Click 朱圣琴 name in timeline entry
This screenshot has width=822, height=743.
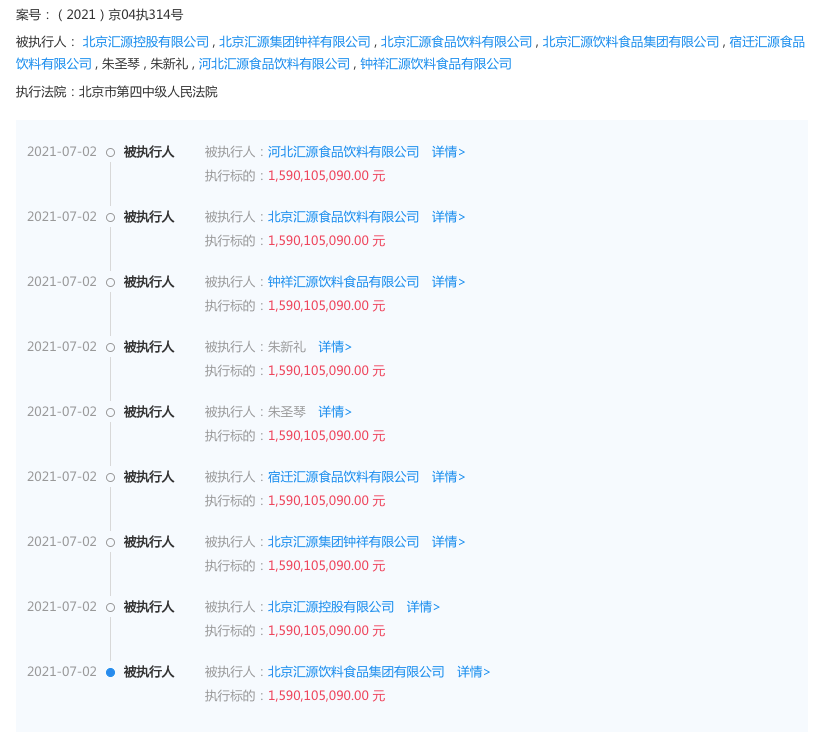pos(287,412)
